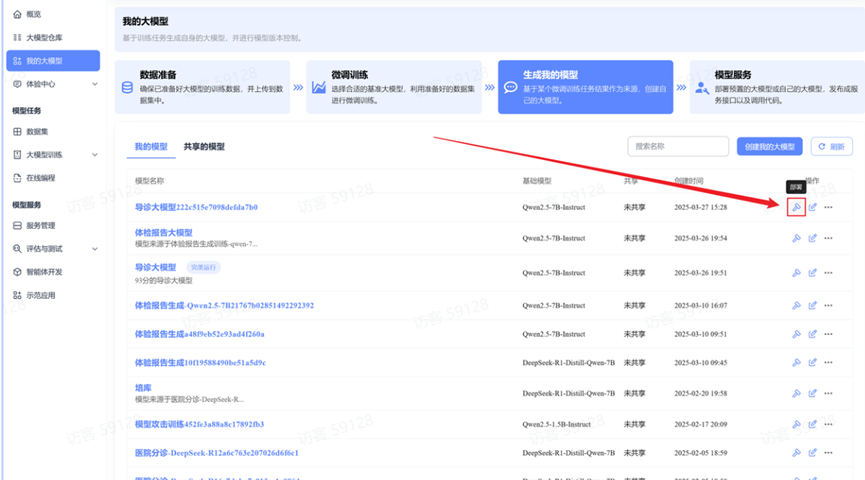Open more options for model created 2025-02-05 18:59
Image resolution: width=865 pixels, height=480 pixels.
(829, 453)
